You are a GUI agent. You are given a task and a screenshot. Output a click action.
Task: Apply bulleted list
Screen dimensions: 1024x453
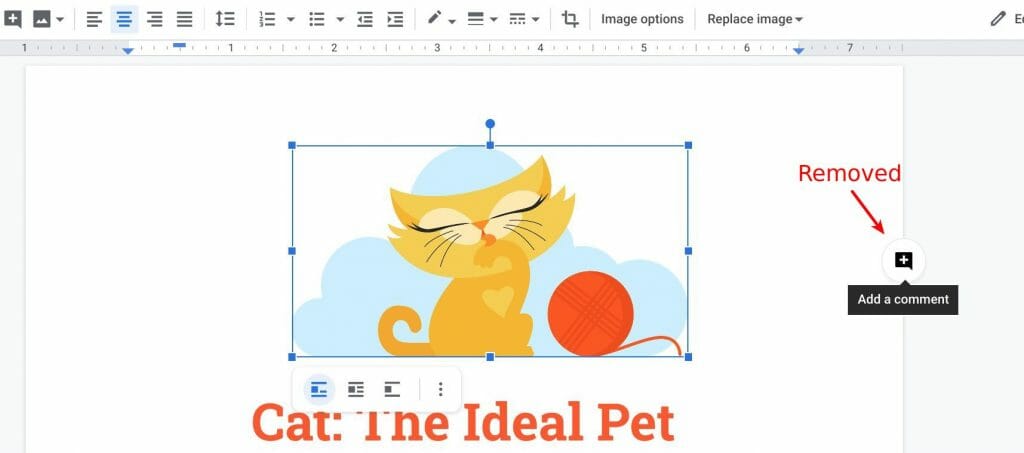[x=317, y=19]
